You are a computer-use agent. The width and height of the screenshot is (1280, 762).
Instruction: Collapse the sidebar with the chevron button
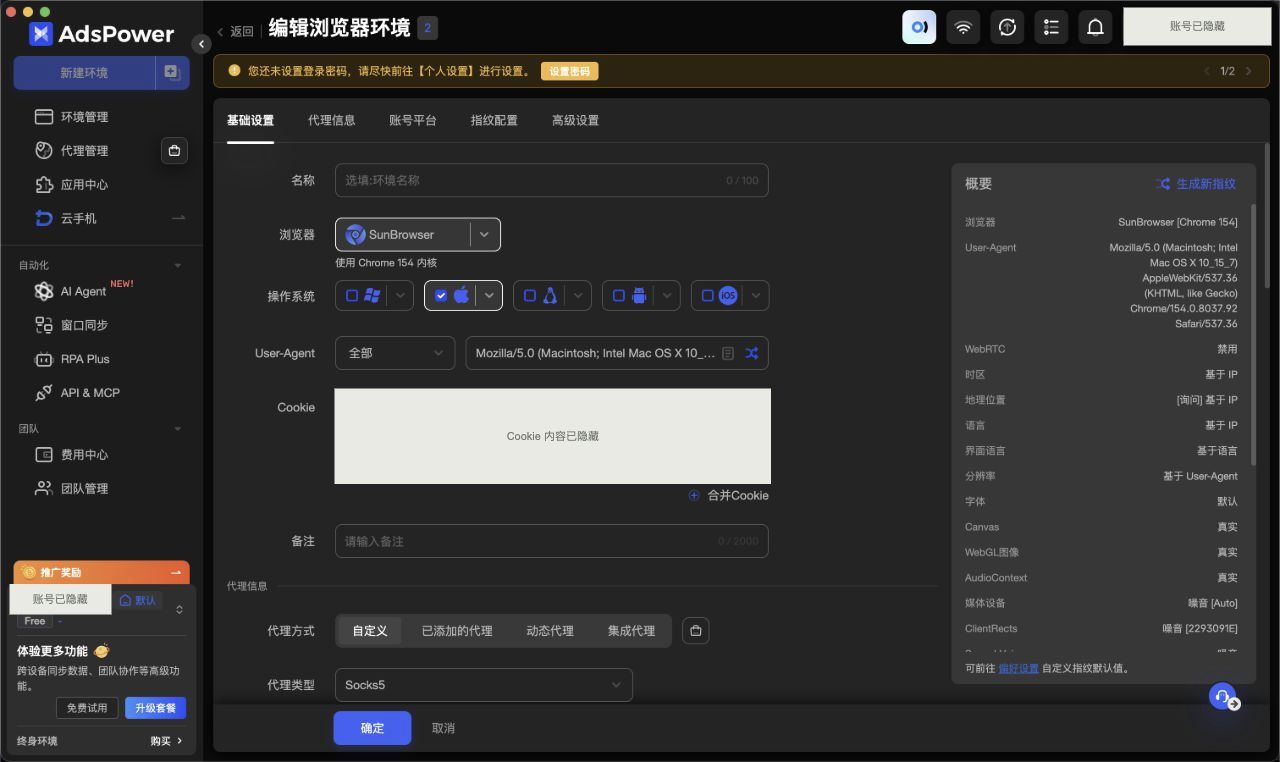click(x=201, y=44)
